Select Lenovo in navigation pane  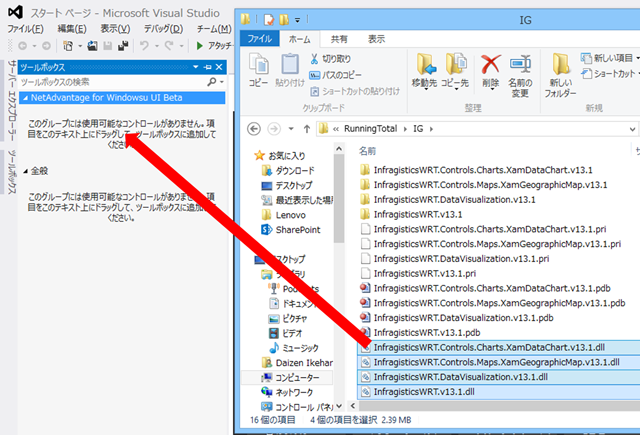pyautogui.click(x=283, y=215)
